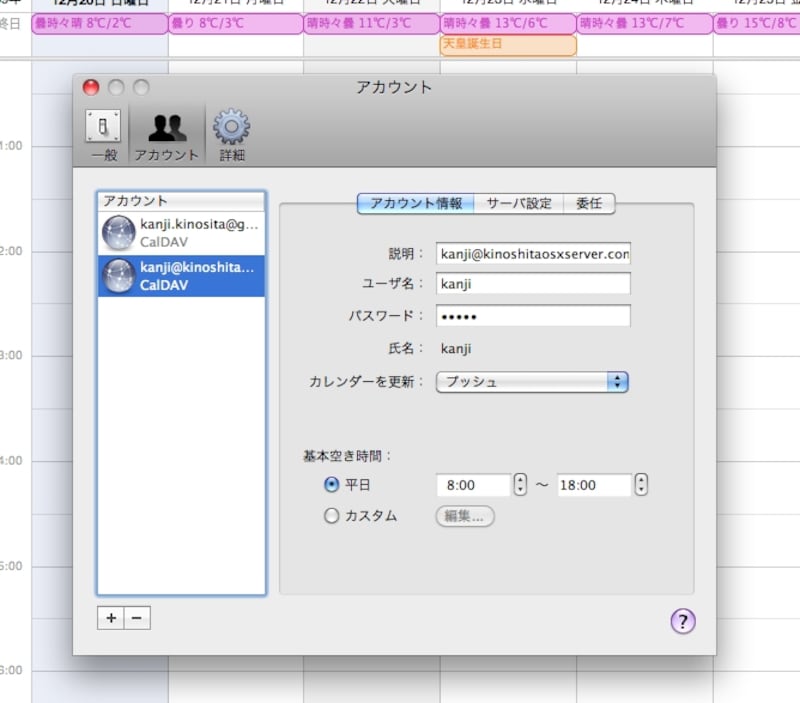Remove selected account with minus button
The height and width of the screenshot is (703, 800).
point(136,618)
